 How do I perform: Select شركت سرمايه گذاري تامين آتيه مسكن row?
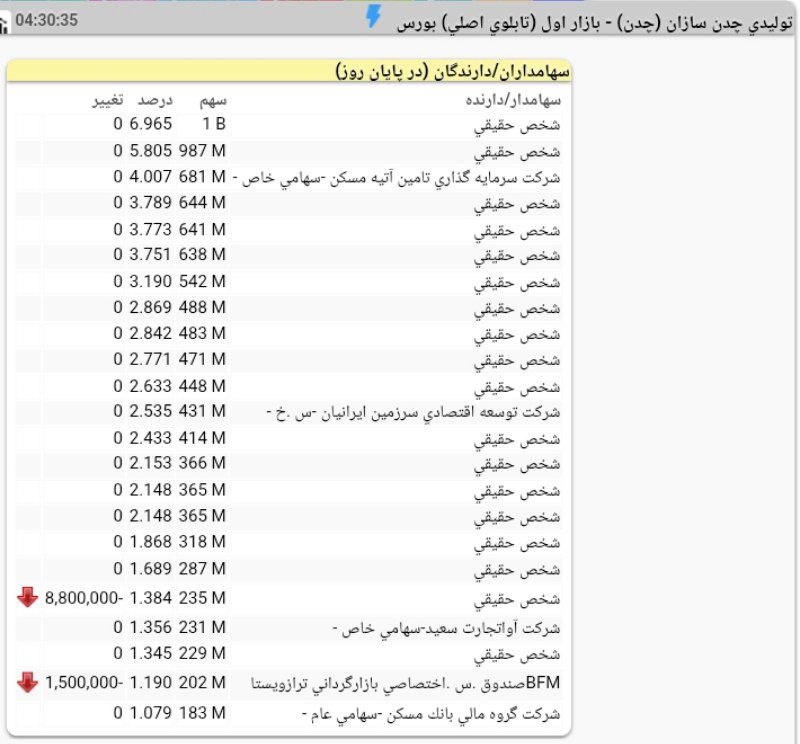[400, 177]
